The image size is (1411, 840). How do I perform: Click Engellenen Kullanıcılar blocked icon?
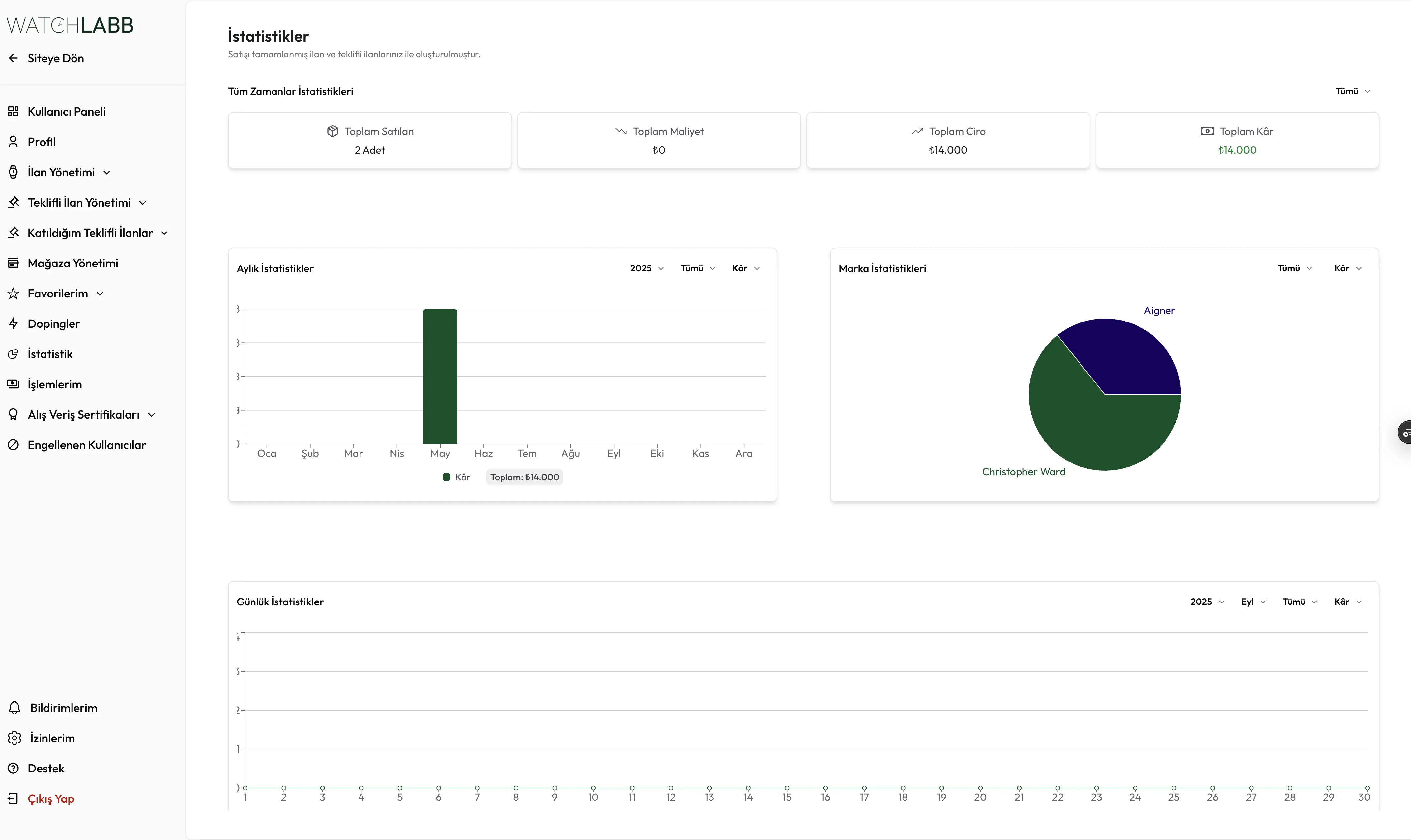pyautogui.click(x=14, y=445)
